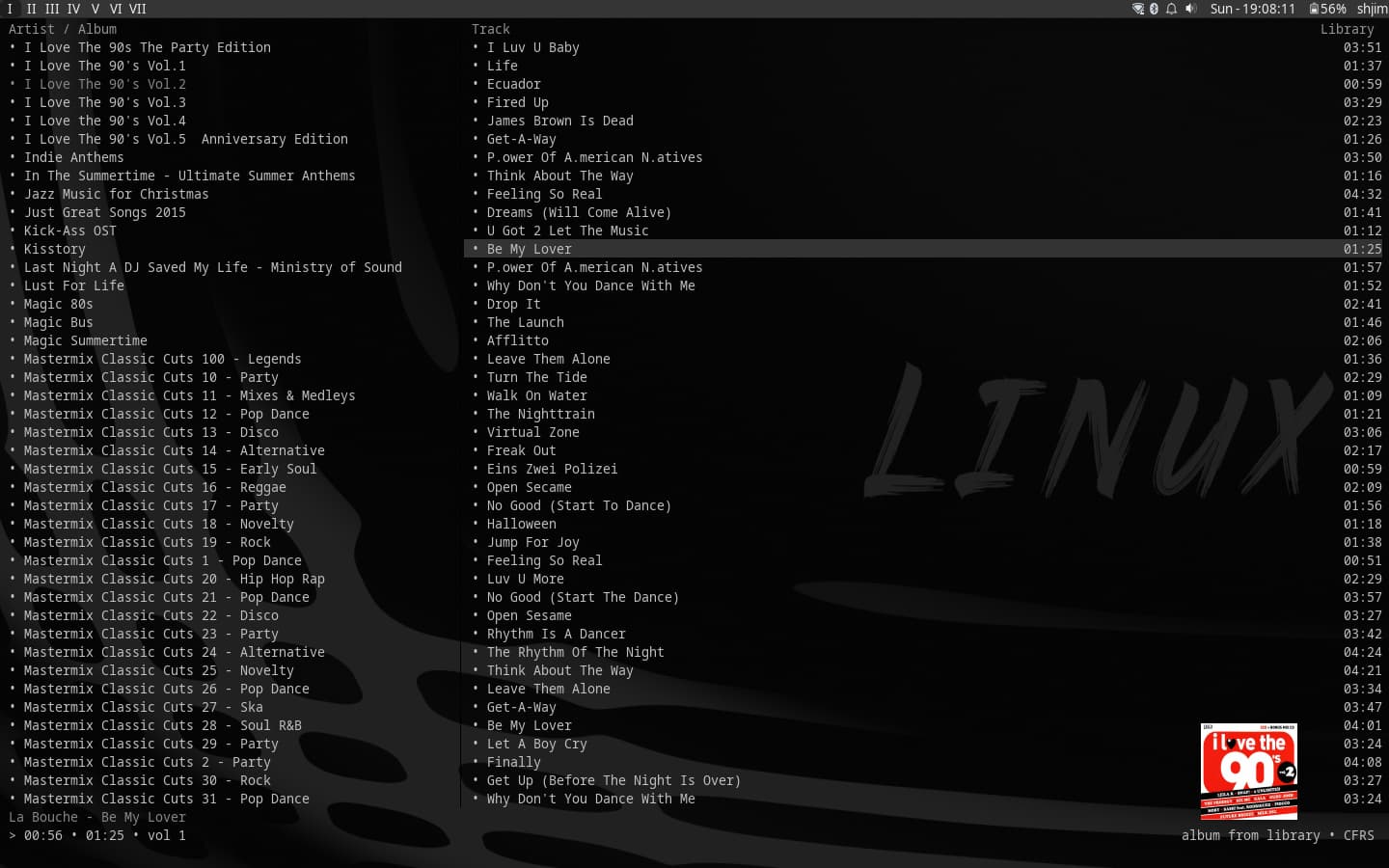Select the Magic Bus album
The height and width of the screenshot is (868, 1389).
click(x=59, y=322)
